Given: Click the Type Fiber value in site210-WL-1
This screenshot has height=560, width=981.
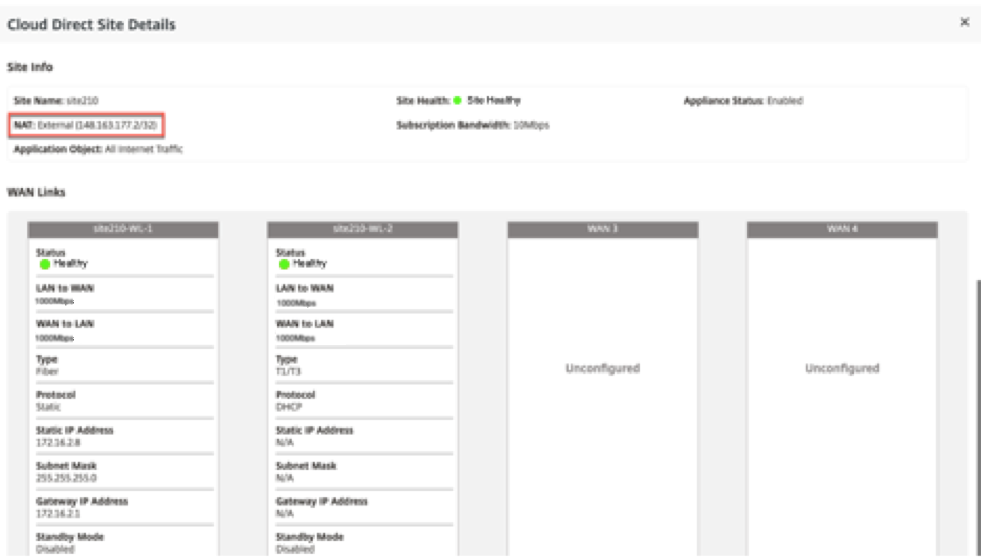Looking at the screenshot, I should pos(47,372).
